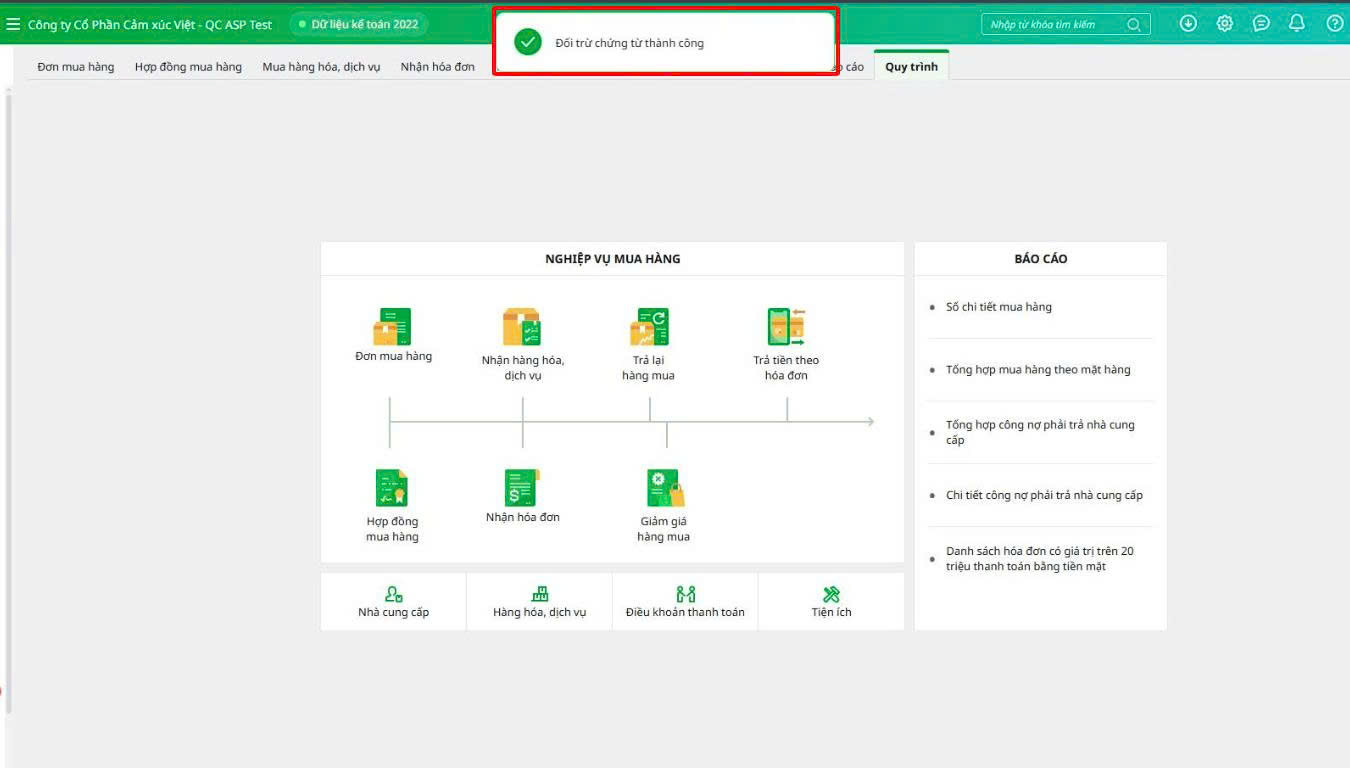Open the Mua hàng hóa, dịch vụ tab

pyautogui.click(x=321, y=67)
